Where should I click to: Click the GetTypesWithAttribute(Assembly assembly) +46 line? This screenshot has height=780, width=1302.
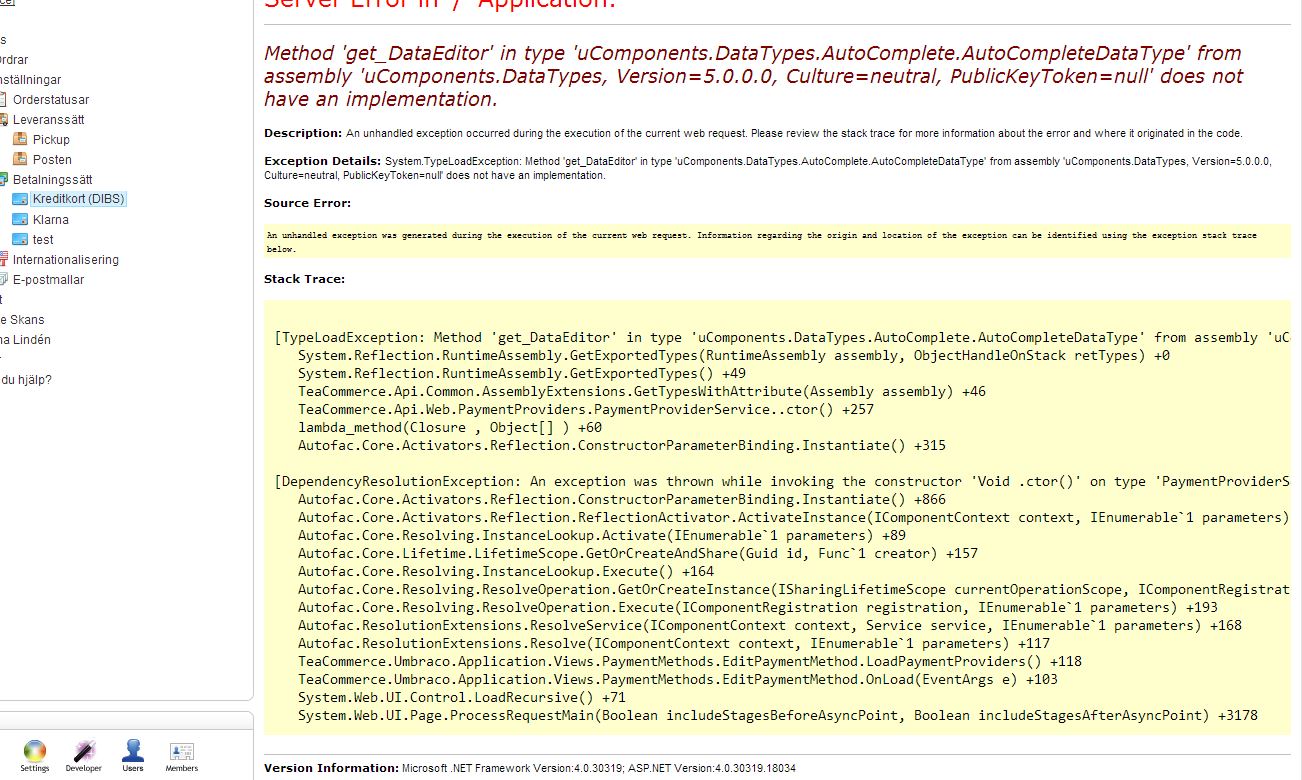coord(641,391)
